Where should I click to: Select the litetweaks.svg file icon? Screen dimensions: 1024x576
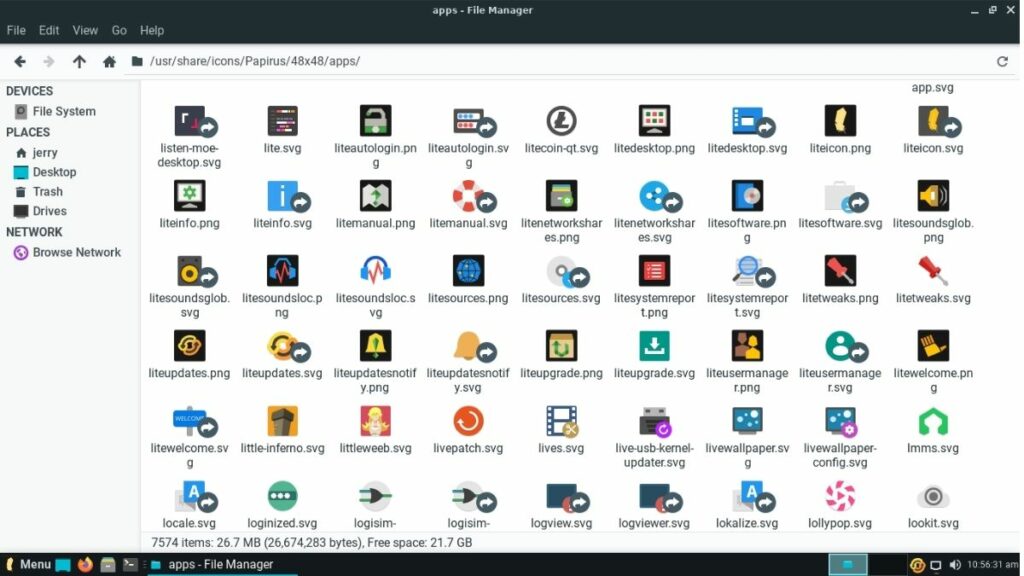[x=933, y=270]
